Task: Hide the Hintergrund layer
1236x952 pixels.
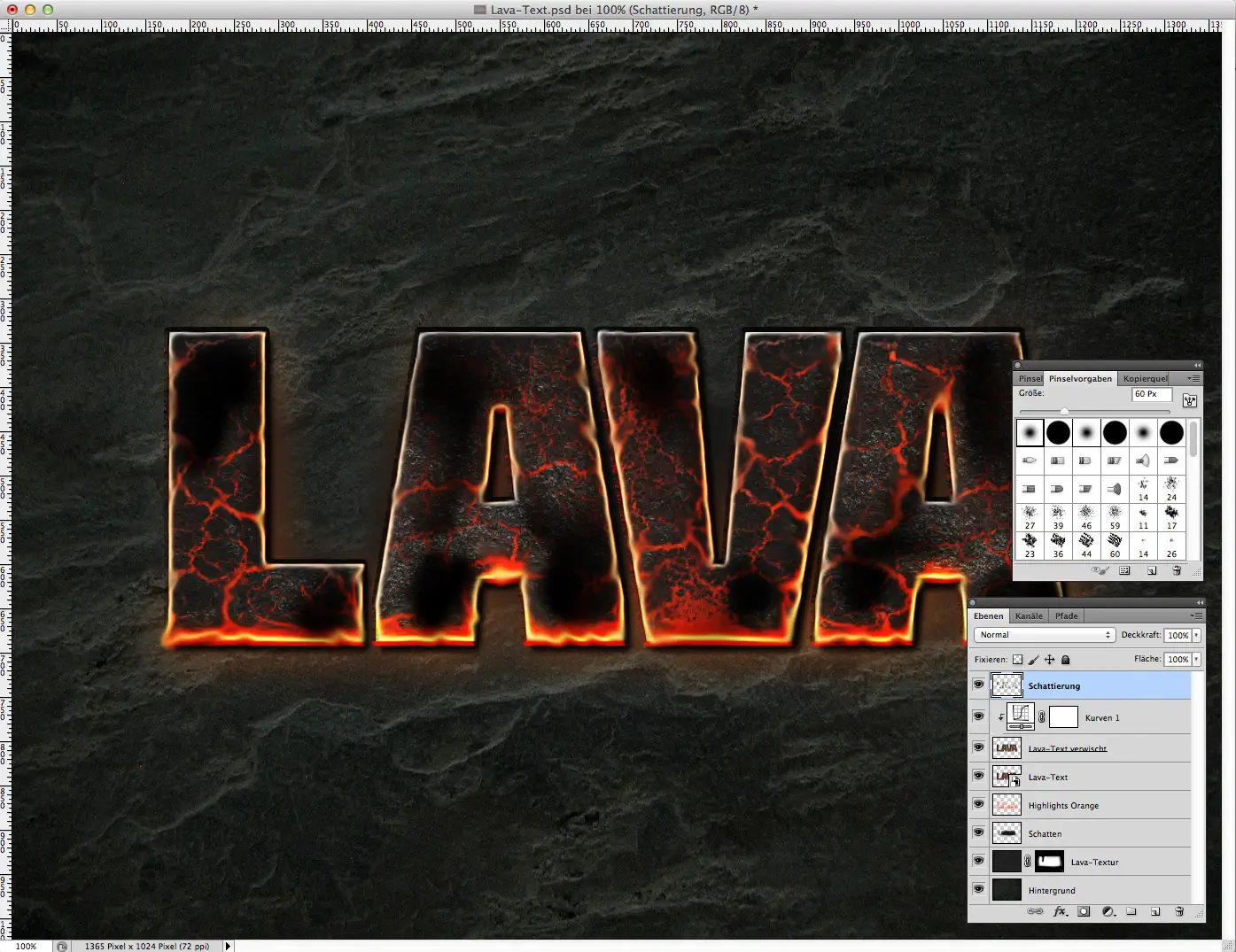Action: [x=978, y=890]
